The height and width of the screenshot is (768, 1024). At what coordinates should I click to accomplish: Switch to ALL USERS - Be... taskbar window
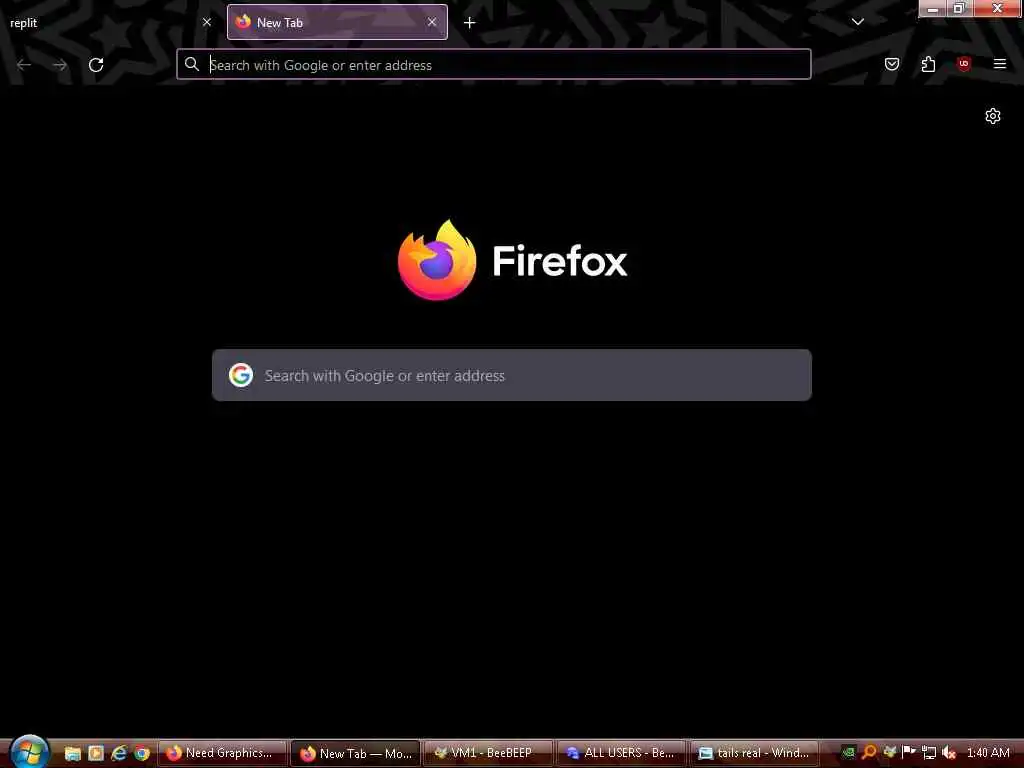pyautogui.click(x=622, y=754)
